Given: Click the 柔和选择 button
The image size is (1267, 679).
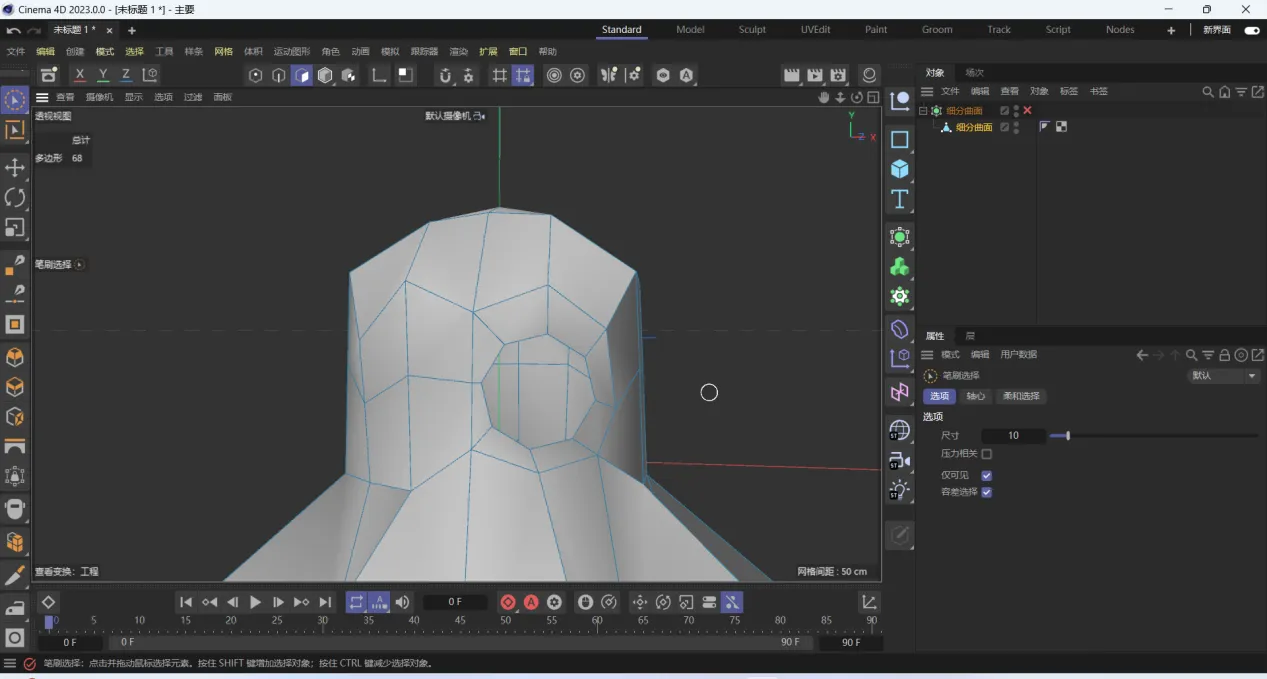Looking at the screenshot, I should click(1020, 396).
